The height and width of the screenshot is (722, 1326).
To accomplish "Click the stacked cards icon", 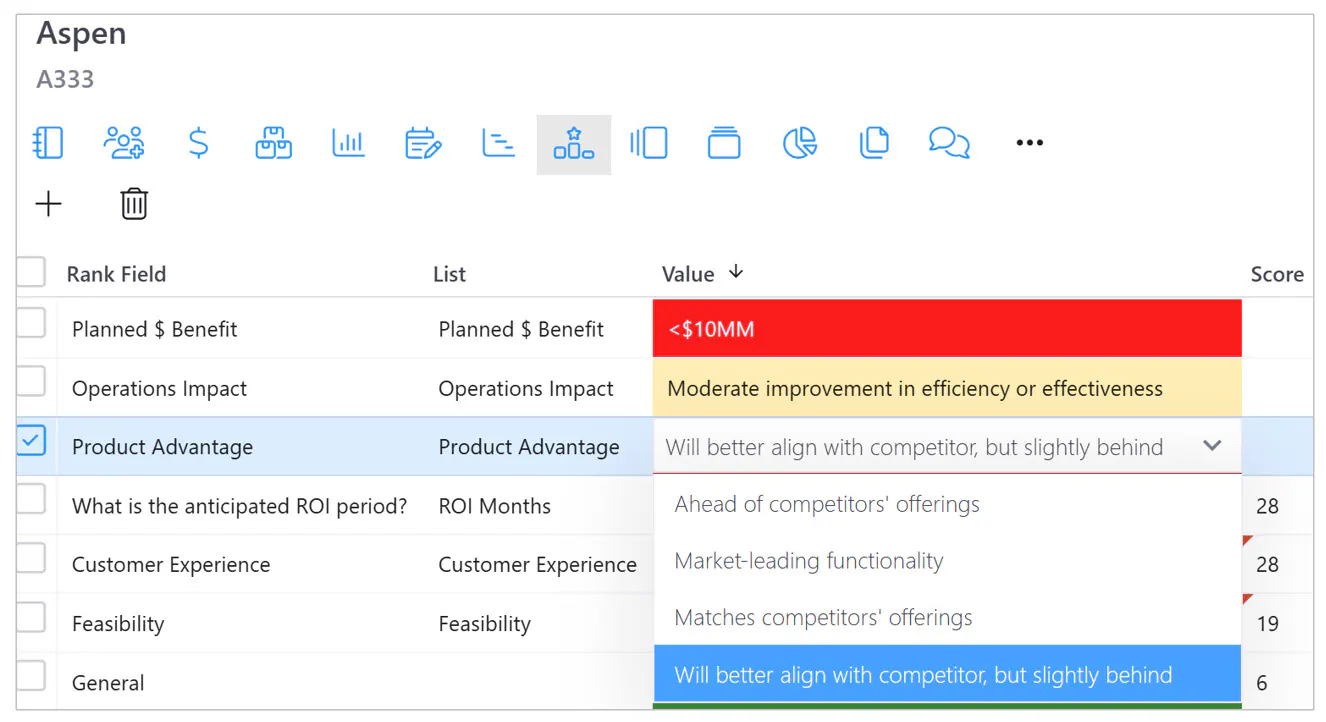I will [x=724, y=143].
